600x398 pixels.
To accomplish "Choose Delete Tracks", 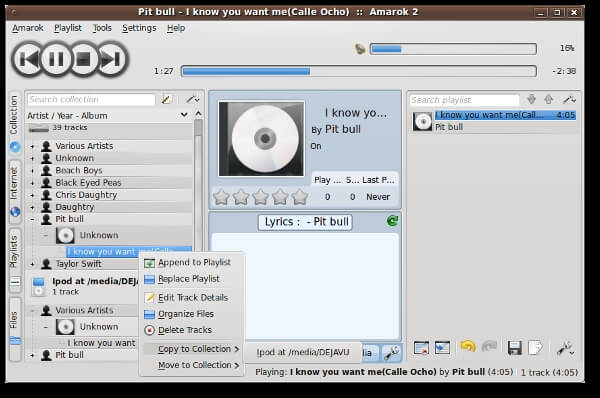I will [x=191, y=330].
